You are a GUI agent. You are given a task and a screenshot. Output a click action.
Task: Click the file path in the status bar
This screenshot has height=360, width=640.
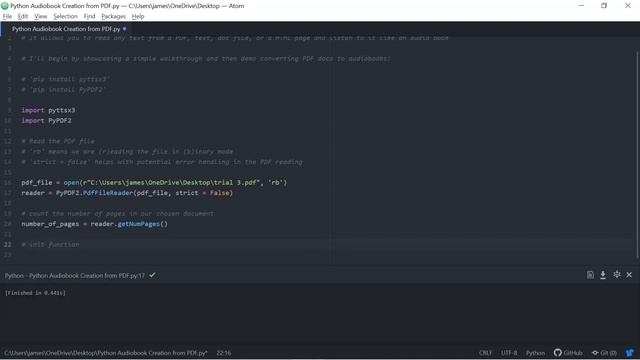coord(106,353)
